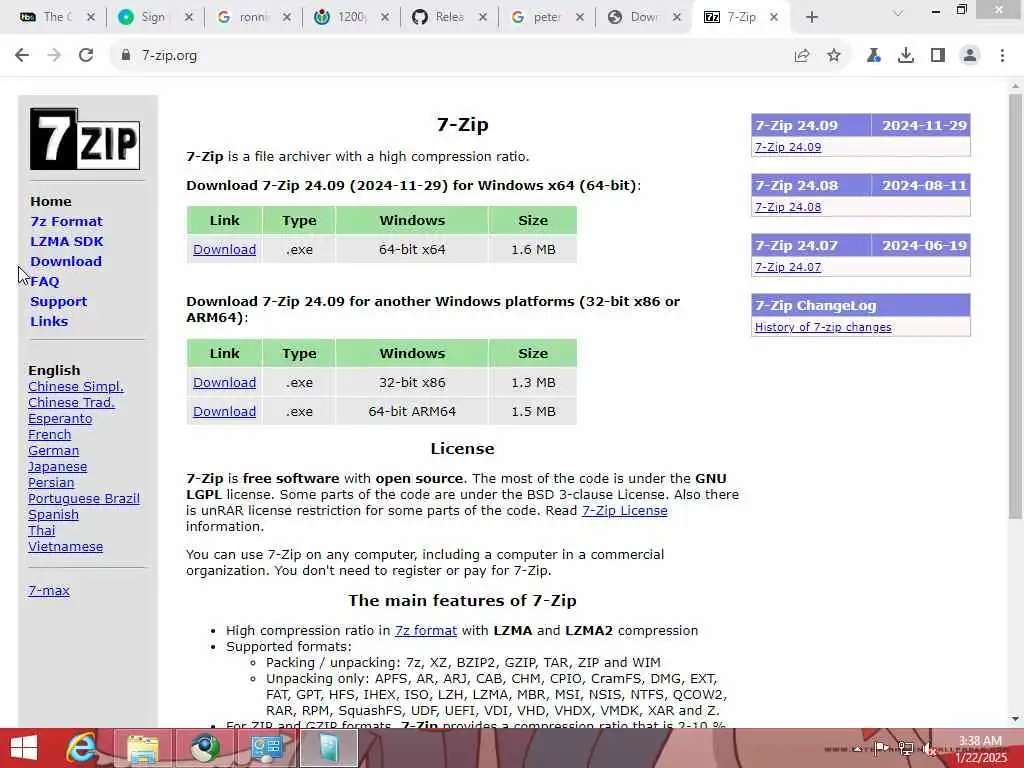The height and width of the screenshot is (768, 1024).
Task: Download the 64-bit ARM64 .exe
Action: [x=224, y=411]
